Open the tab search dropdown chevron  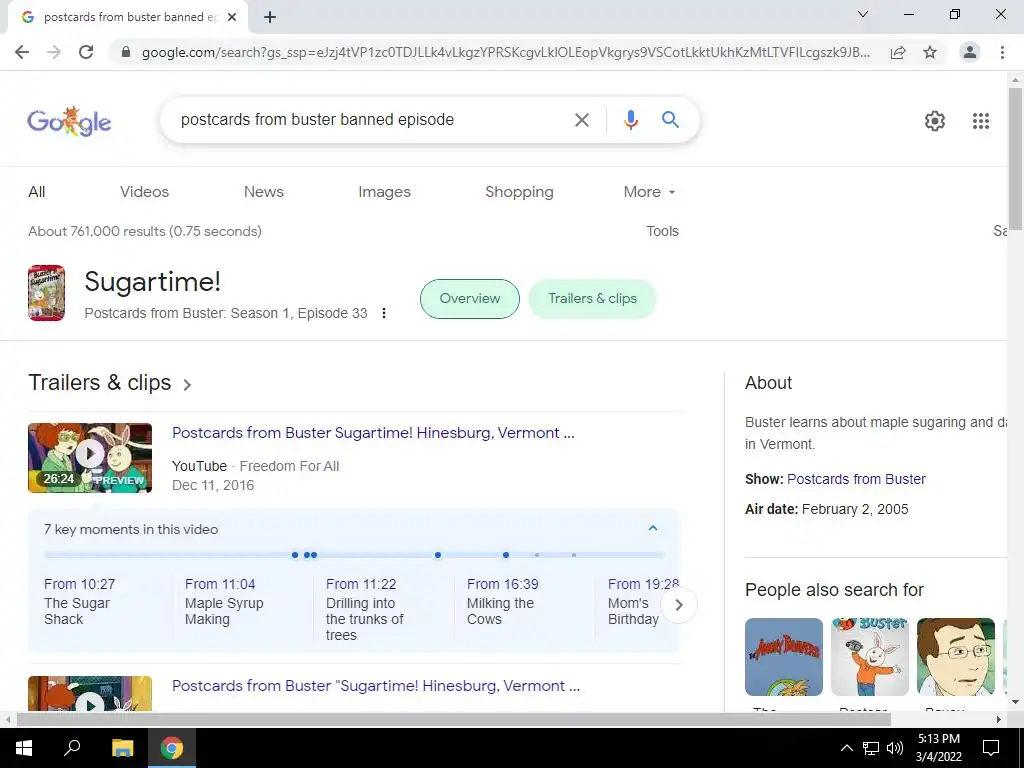click(863, 14)
